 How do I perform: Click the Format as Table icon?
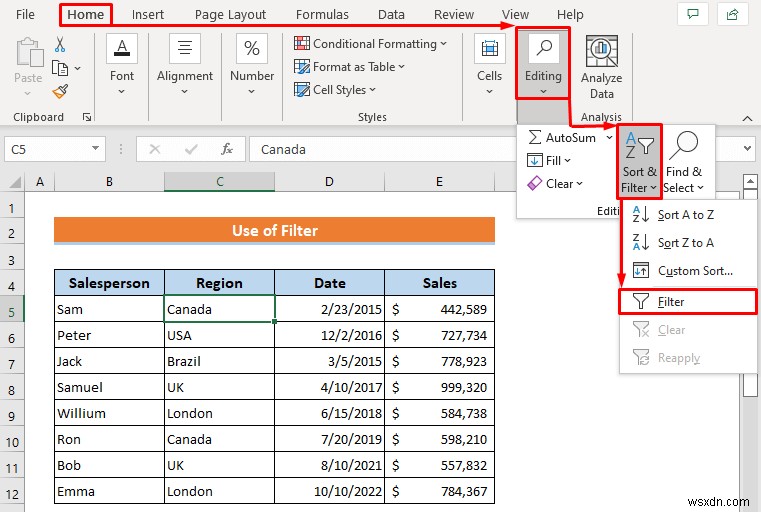point(302,66)
